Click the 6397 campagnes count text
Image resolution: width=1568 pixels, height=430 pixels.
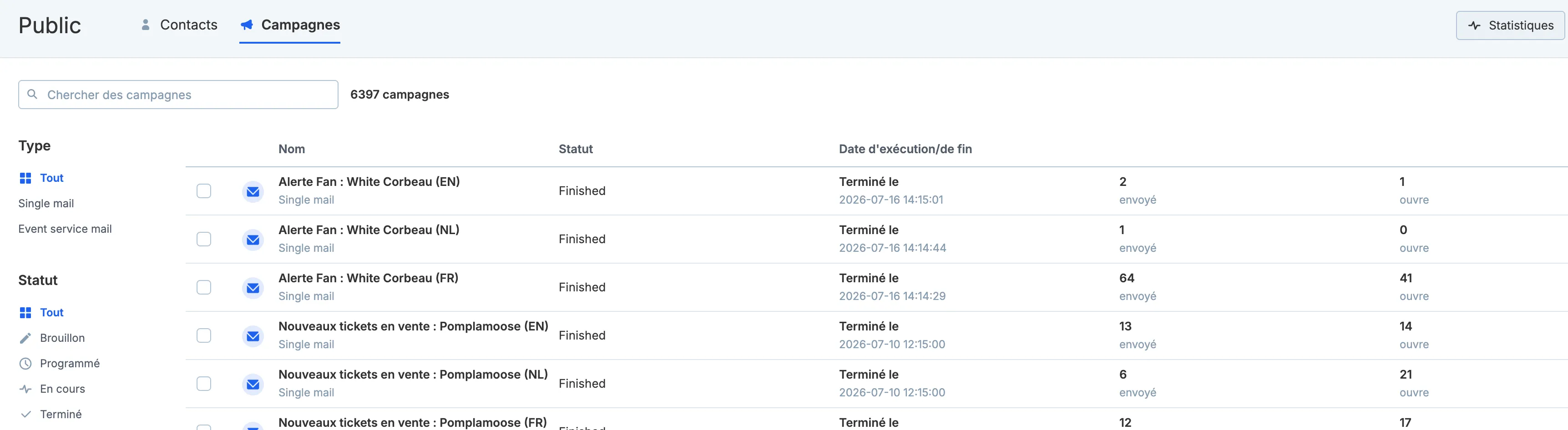click(400, 94)
